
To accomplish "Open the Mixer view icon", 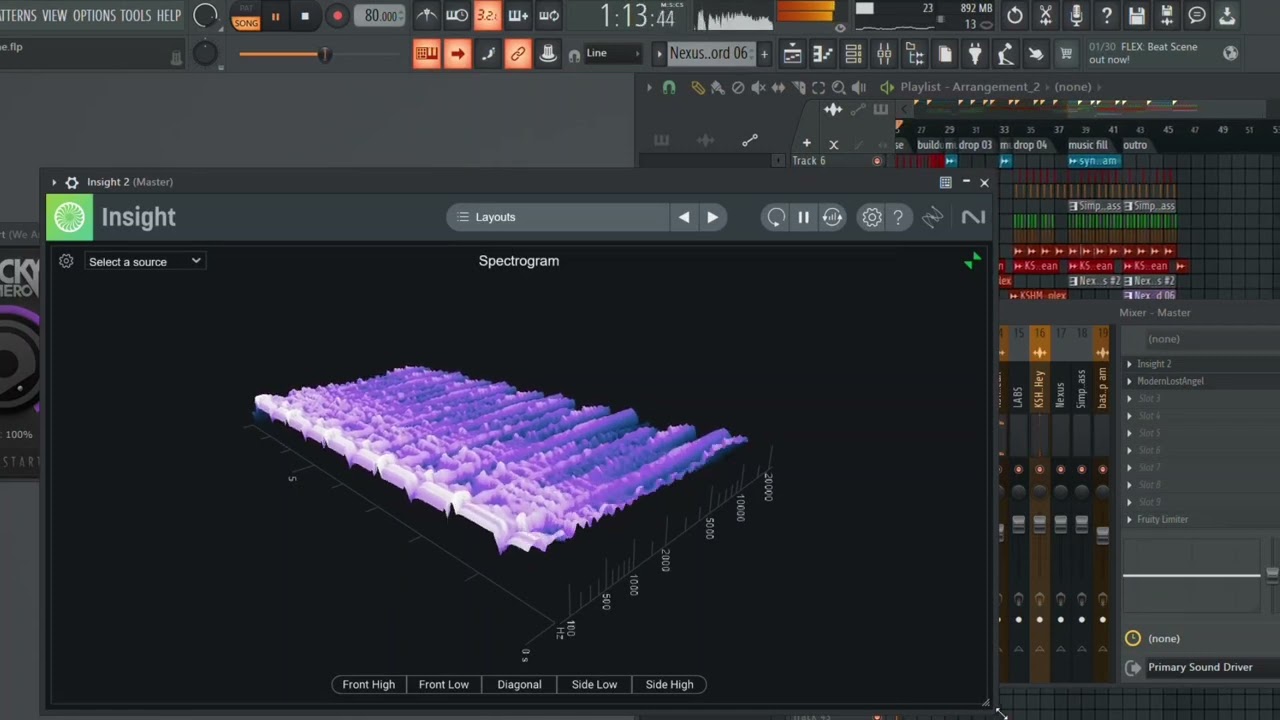I will [x=884, y=54].
